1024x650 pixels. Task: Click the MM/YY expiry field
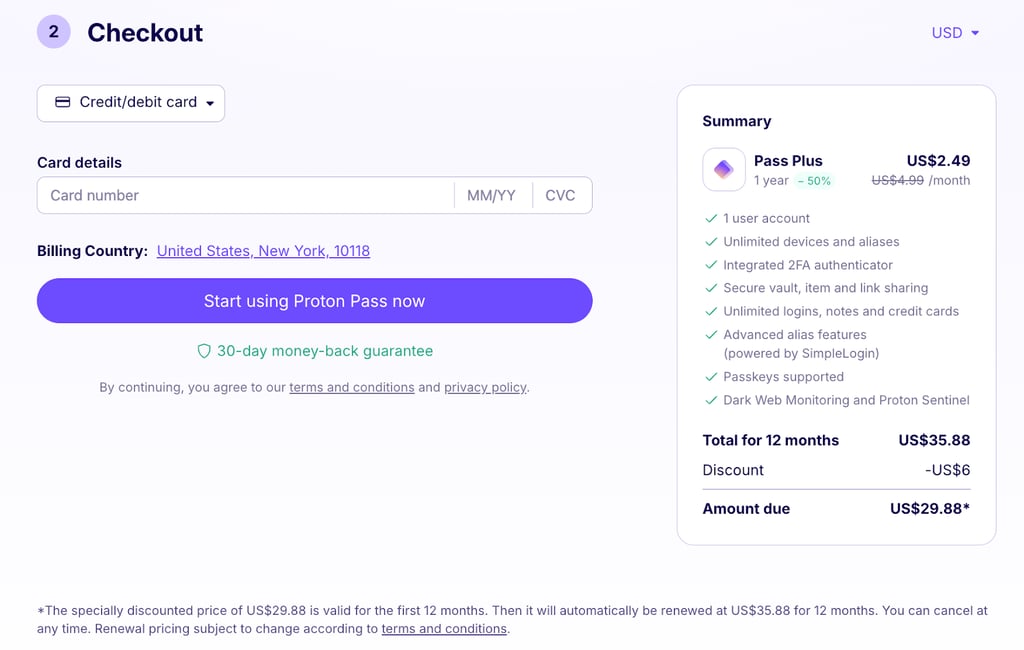[493, 195]
